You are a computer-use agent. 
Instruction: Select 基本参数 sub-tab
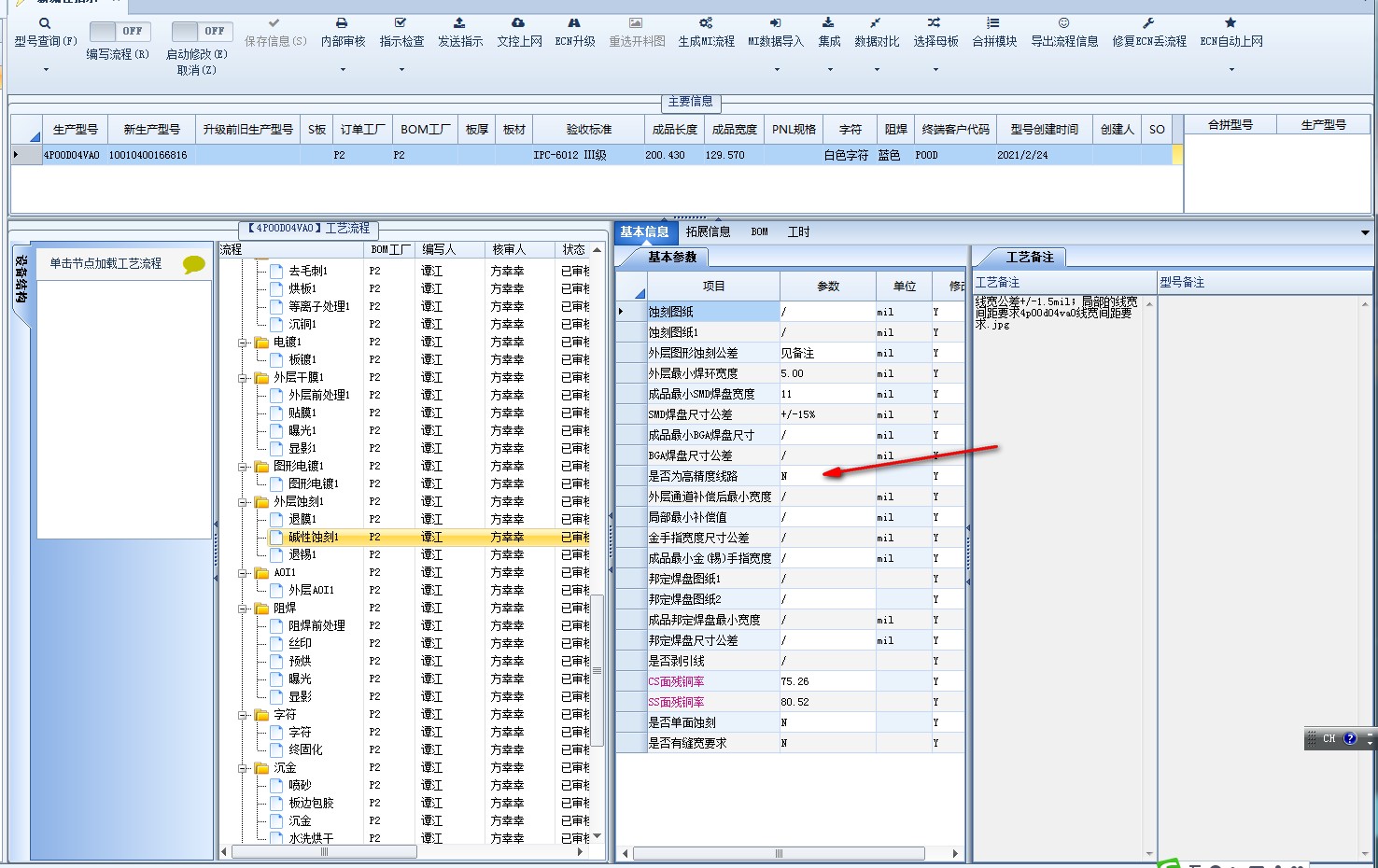(671, 257)
